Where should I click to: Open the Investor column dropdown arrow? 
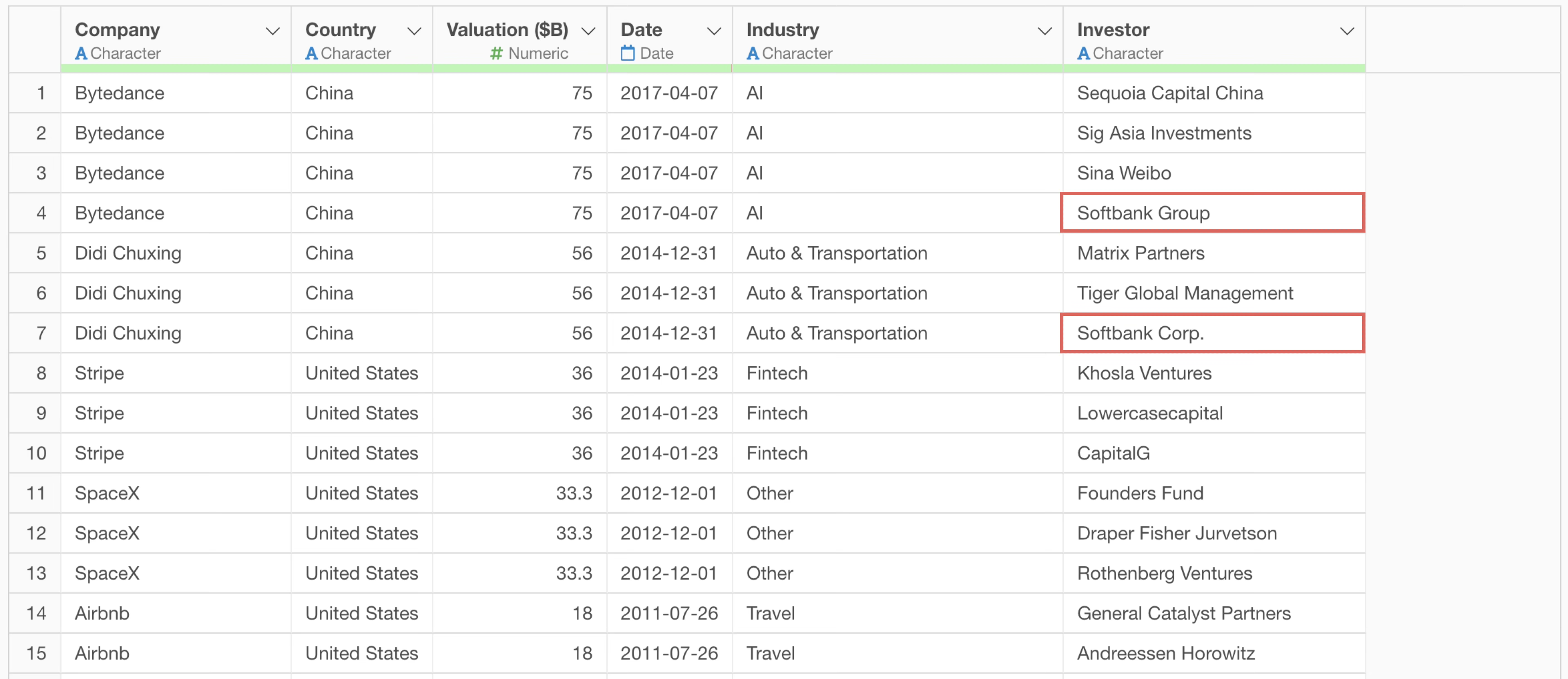1347,31
